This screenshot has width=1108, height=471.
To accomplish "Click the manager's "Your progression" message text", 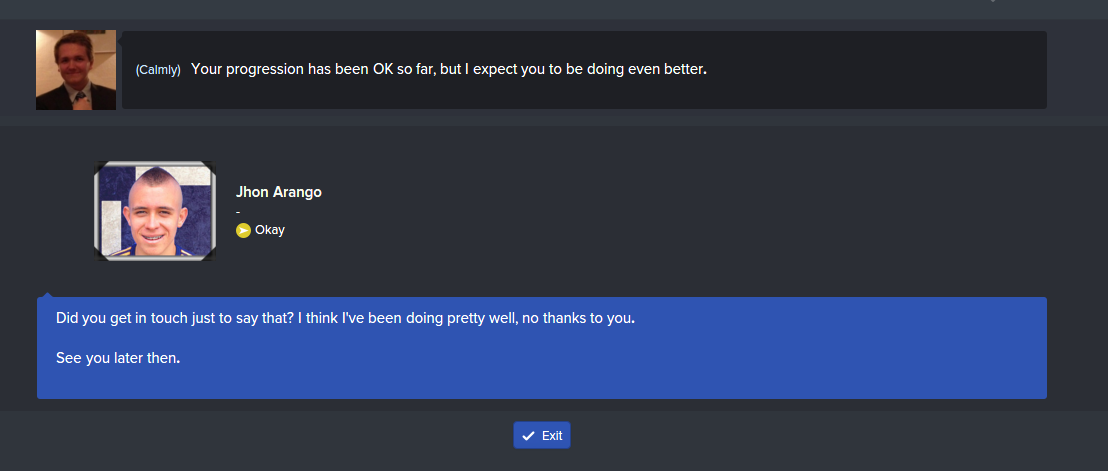I will click(x=448, y=69).
